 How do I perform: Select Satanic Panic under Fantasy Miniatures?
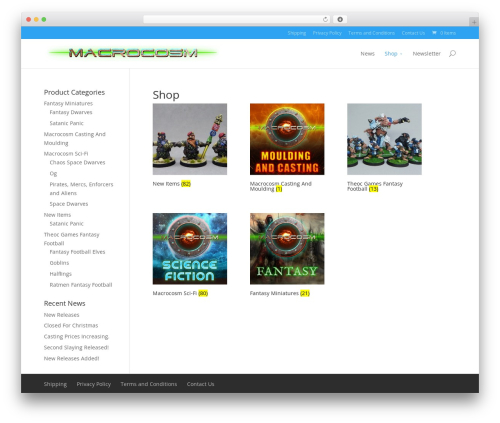pos(66,123)
